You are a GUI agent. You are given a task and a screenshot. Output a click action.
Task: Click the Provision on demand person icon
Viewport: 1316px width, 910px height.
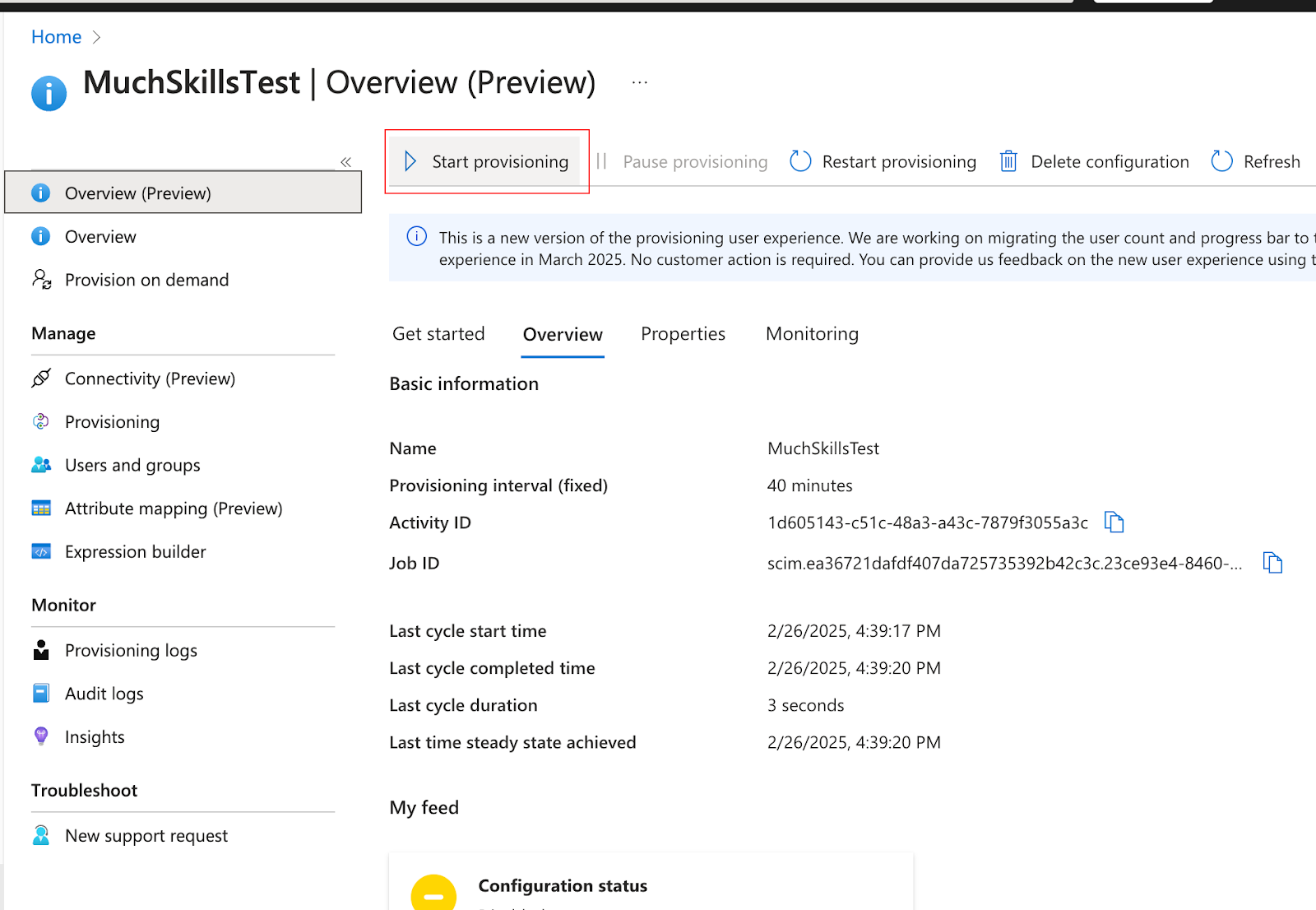[41, 280]
